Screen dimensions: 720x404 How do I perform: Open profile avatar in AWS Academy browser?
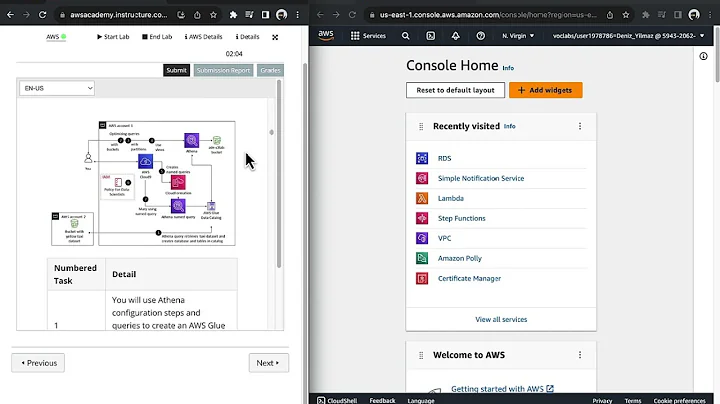coord(281,15)
